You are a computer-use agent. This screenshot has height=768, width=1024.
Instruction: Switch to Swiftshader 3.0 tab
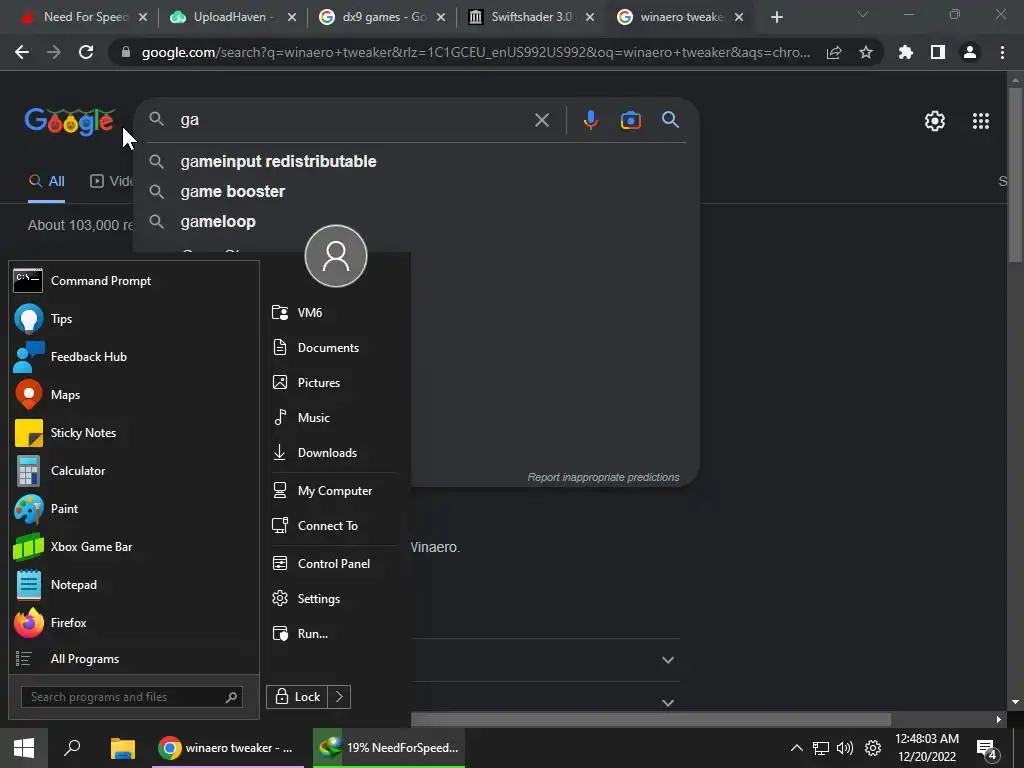tap(530, 17)
